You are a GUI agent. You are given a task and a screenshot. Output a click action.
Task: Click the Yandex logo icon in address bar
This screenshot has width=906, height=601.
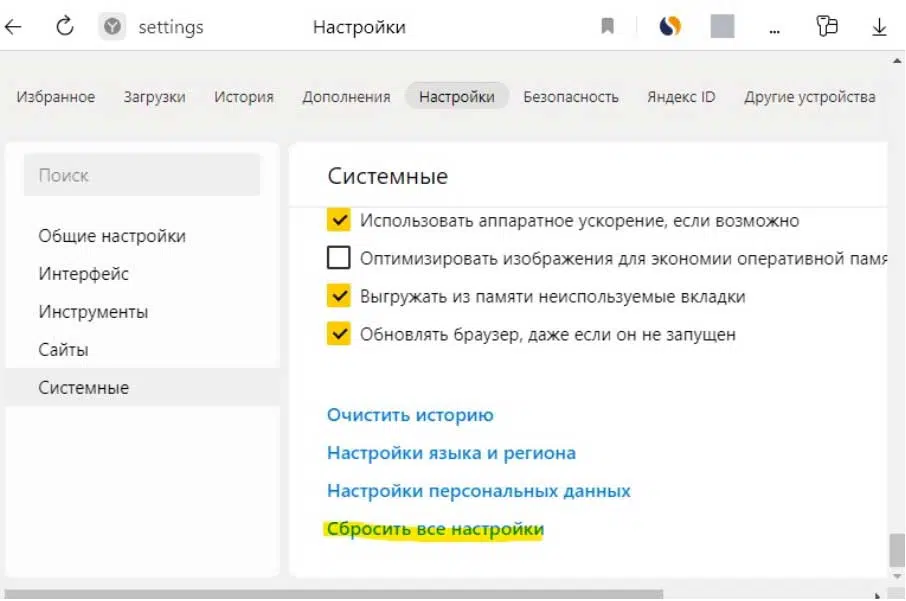click(x=112, y=27)
